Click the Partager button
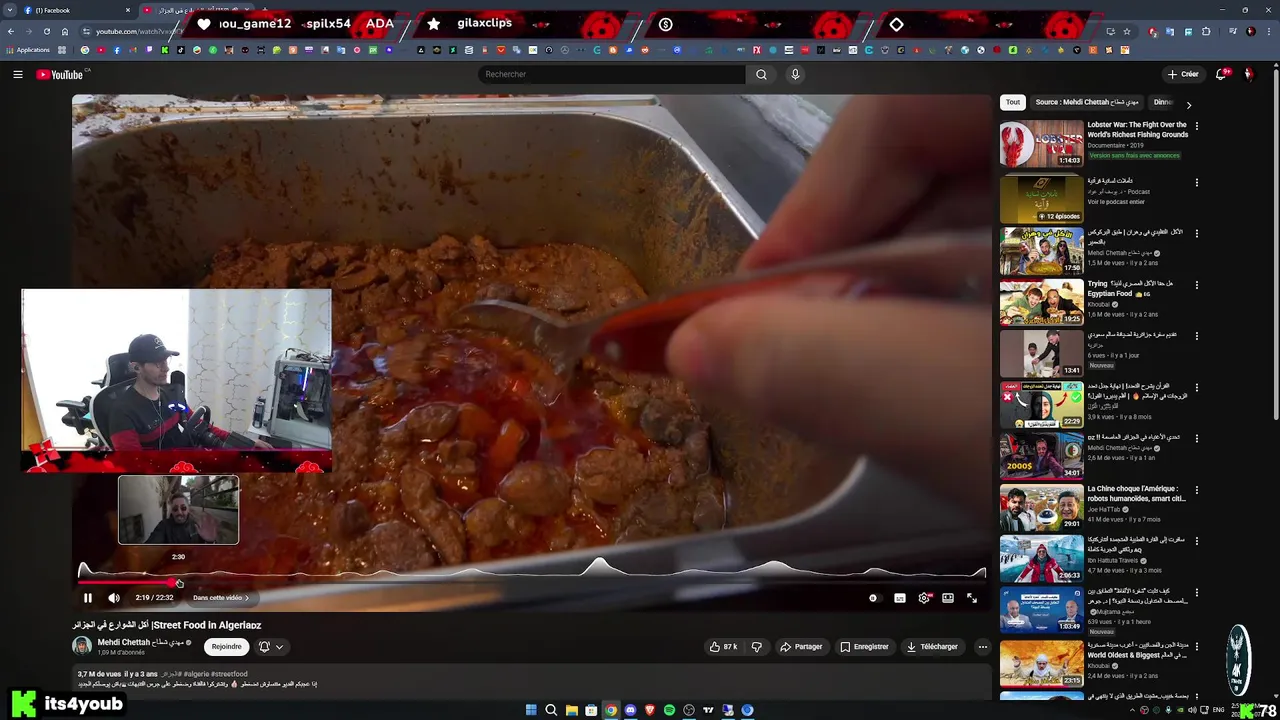 (801, 647)
